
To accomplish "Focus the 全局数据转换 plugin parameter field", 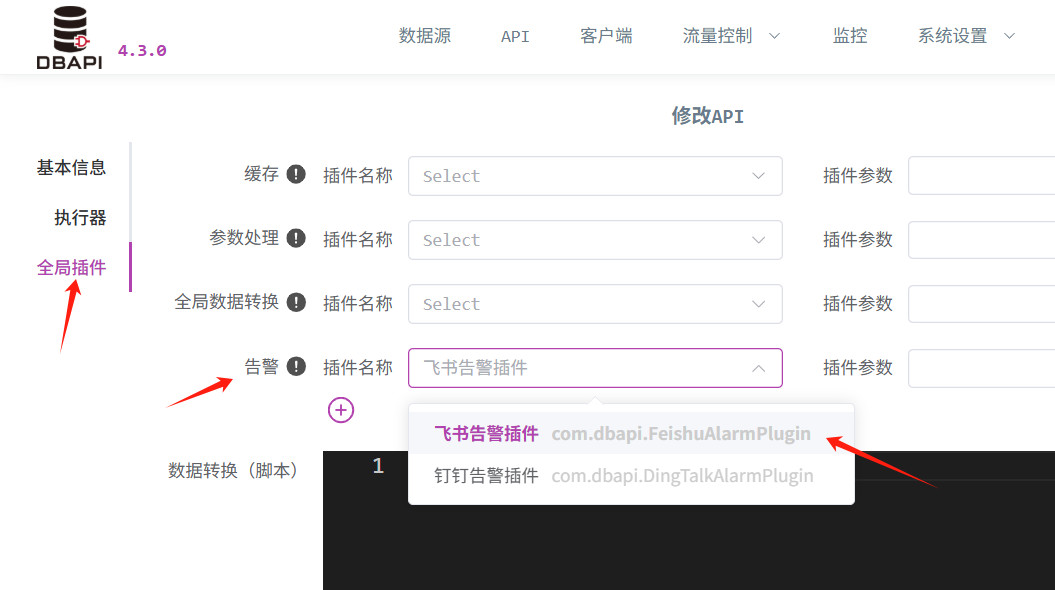I will pos(982,304).
